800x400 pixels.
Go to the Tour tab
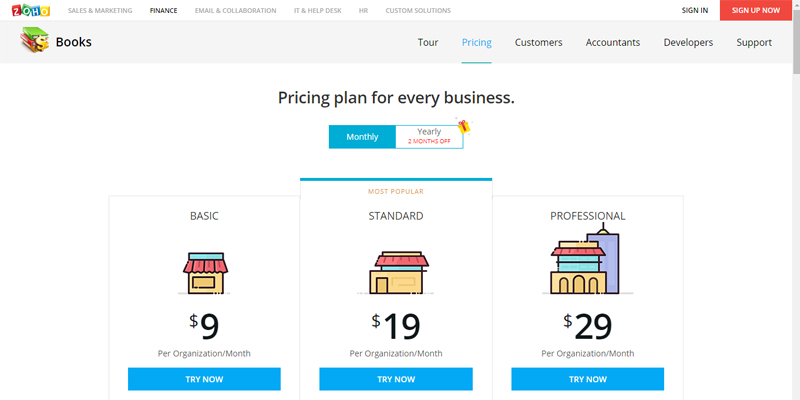[x=428, y=42]
